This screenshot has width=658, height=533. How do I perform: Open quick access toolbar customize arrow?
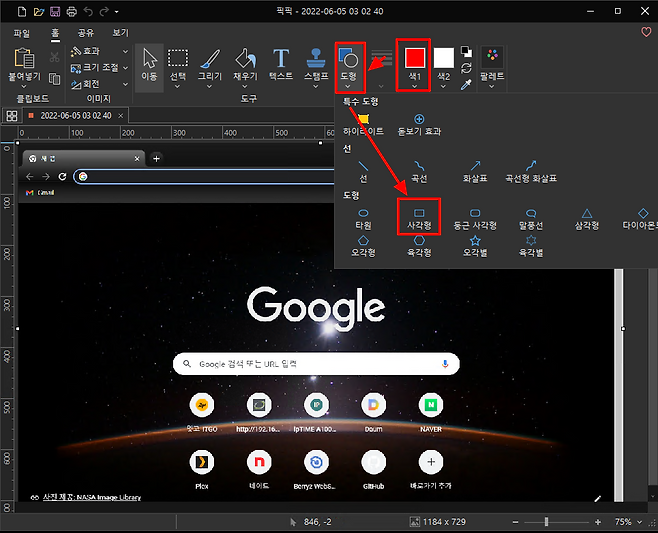117,12
